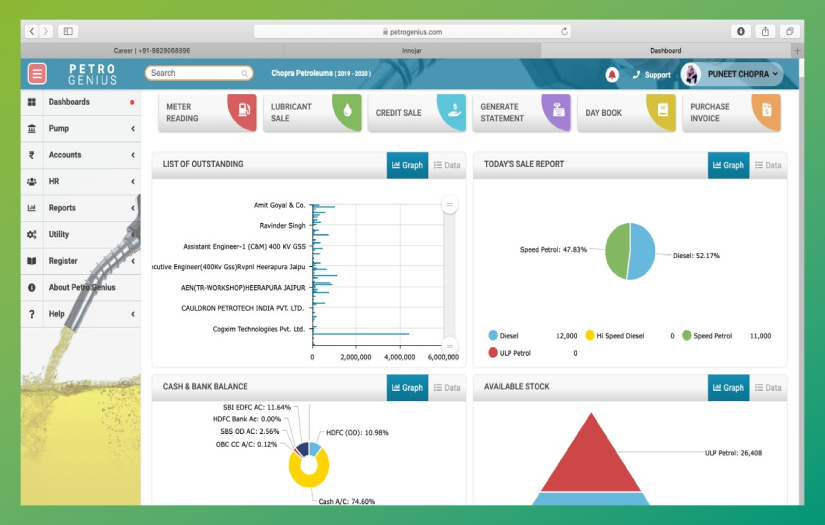Click Puneet Chopra profile avatar
This screenshot has width=825, height=525.
691,74
